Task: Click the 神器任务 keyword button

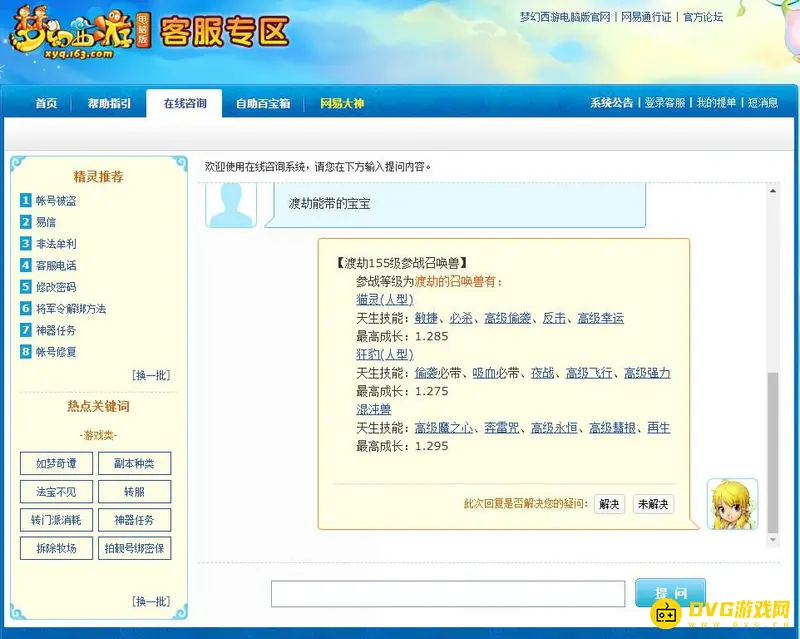Action: point(134,520)
